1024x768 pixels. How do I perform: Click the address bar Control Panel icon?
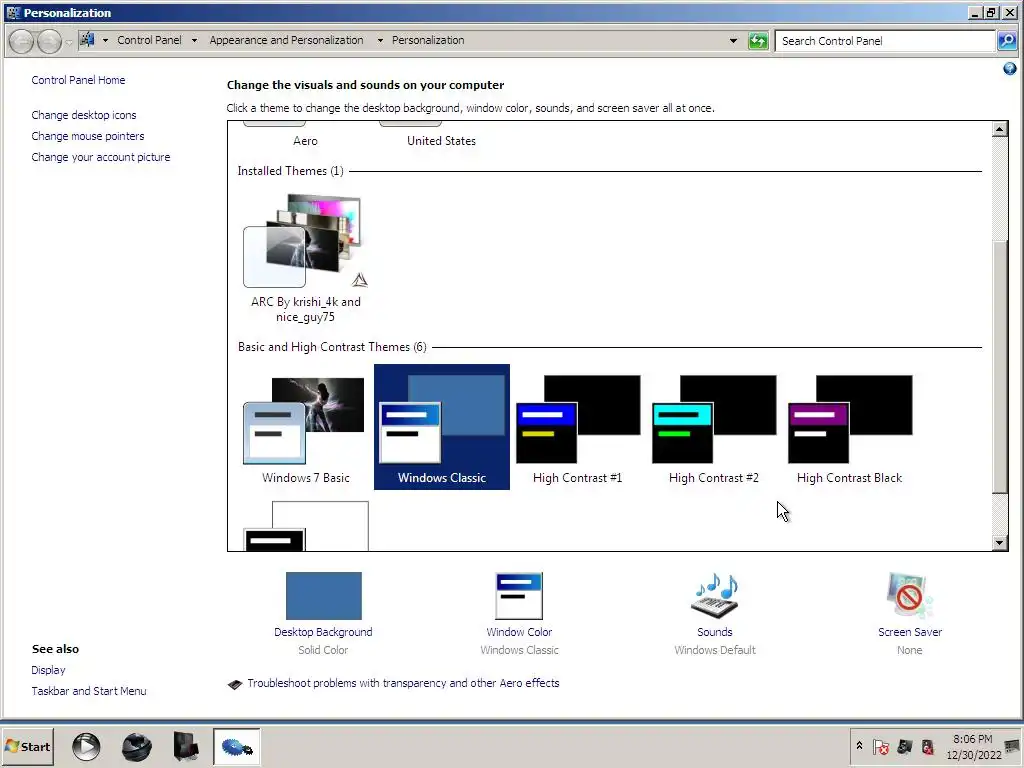pyautogui.click(x=88, y=40)
